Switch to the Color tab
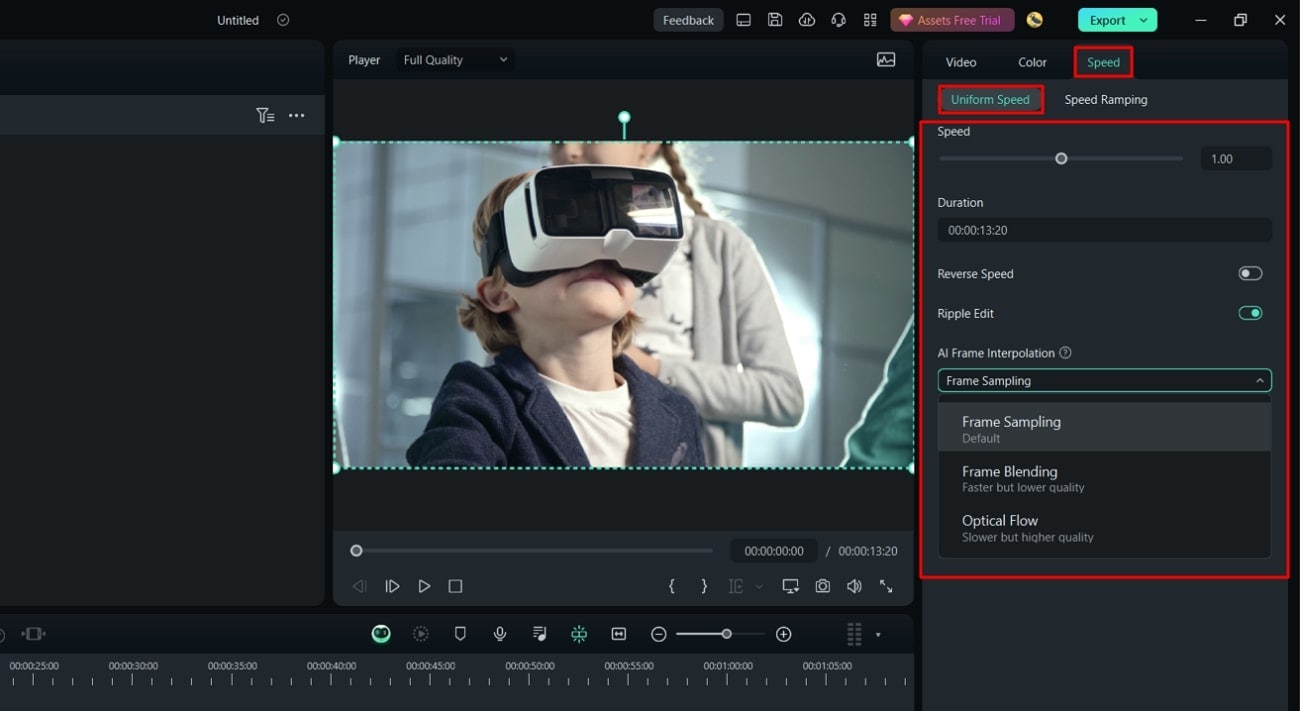The height and width of the screenshot is (711, 1300). click(1032, 62)
